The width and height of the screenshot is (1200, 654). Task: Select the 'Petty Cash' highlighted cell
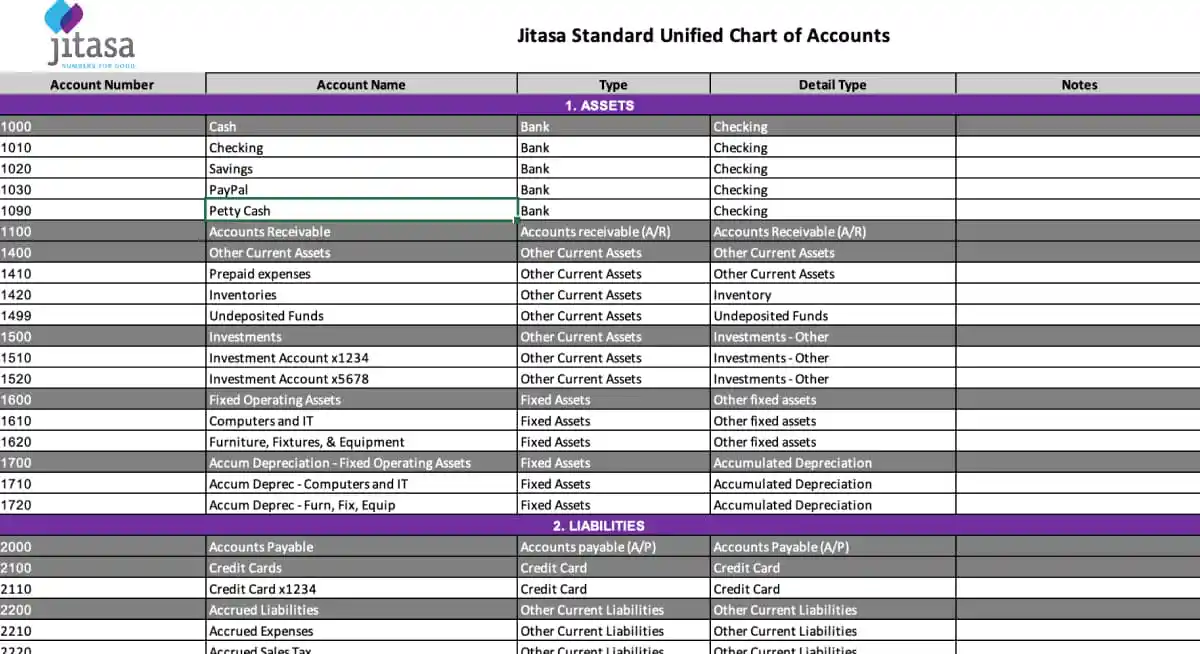(x=361, y=211)
